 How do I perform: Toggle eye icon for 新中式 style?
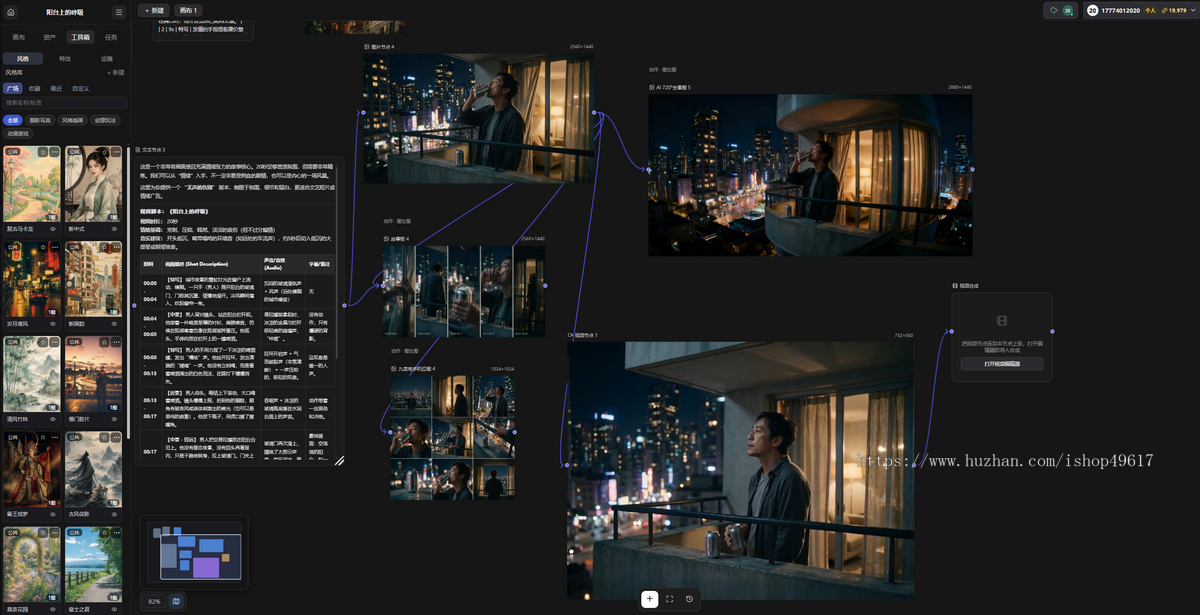115,229
